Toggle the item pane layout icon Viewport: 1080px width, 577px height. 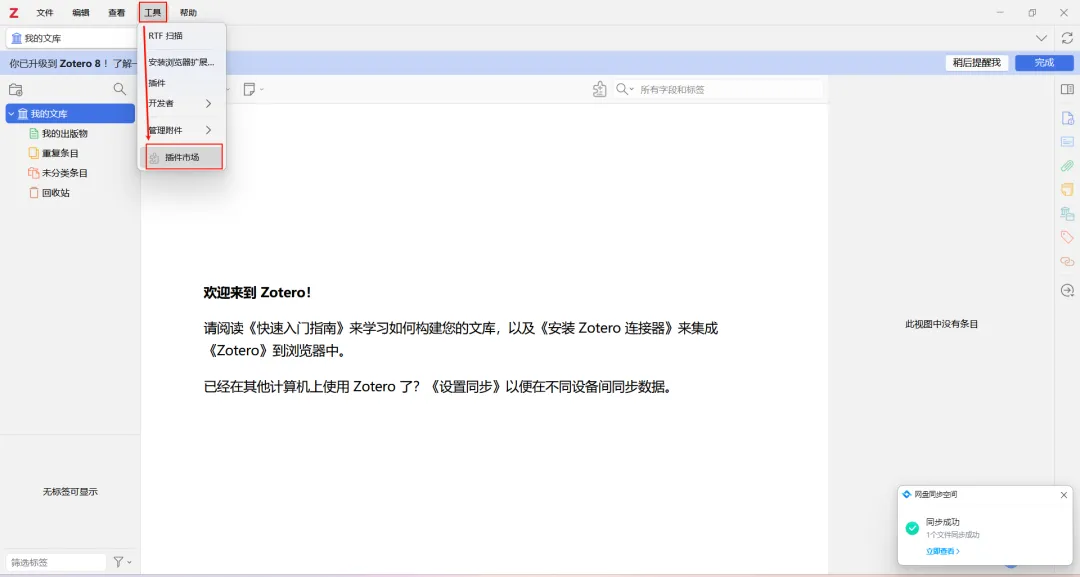(1067, 90)
